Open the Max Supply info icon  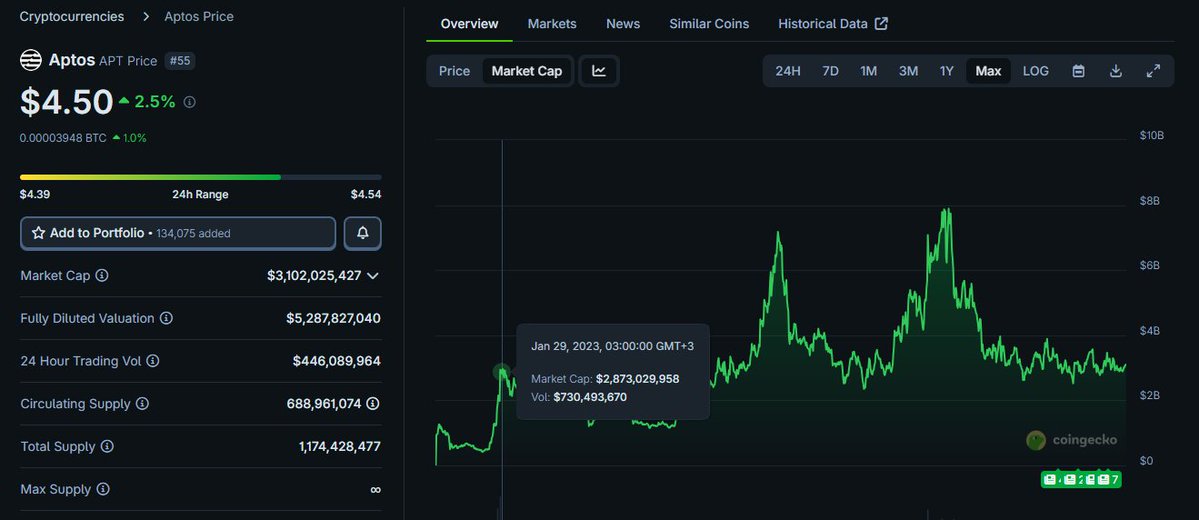tap(102, 489)
